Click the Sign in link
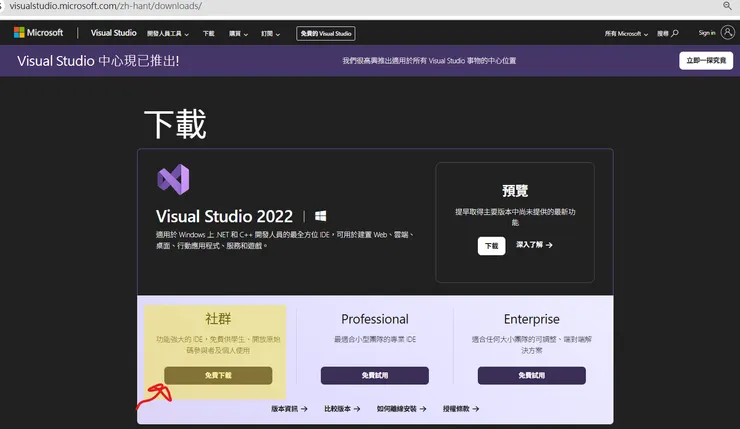This screenshot has width=740, height=429. point(706,33)
